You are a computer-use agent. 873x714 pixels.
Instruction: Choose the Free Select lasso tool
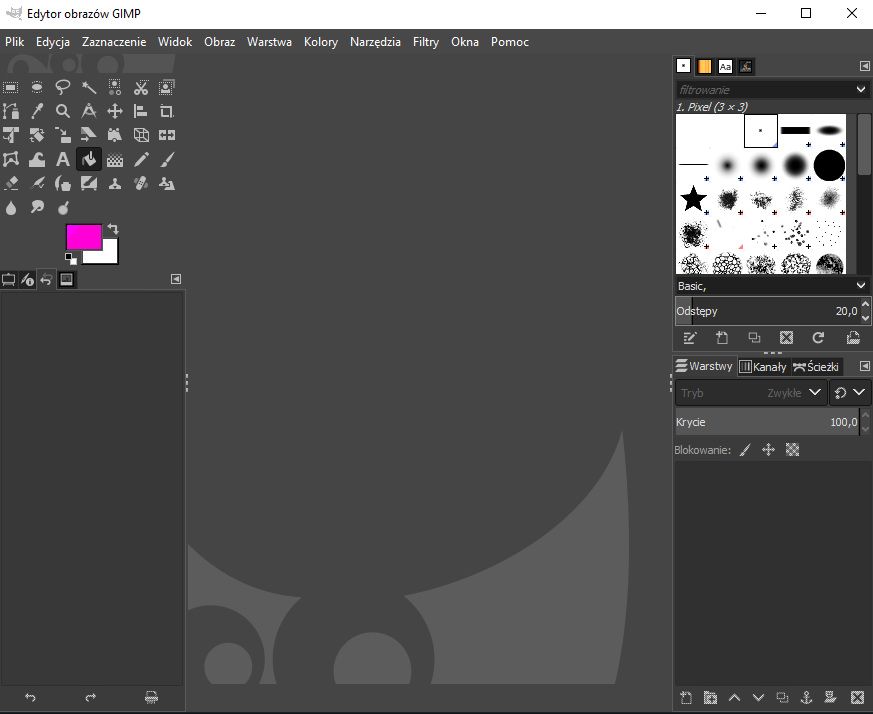[63, 87]
